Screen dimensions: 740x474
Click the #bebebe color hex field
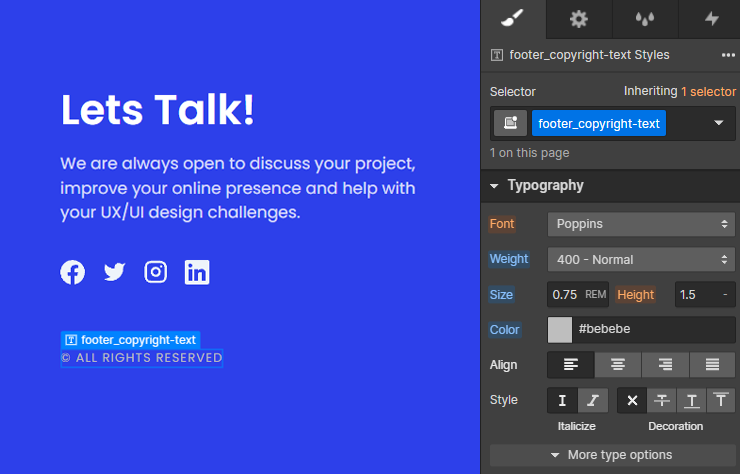(654, 330)
